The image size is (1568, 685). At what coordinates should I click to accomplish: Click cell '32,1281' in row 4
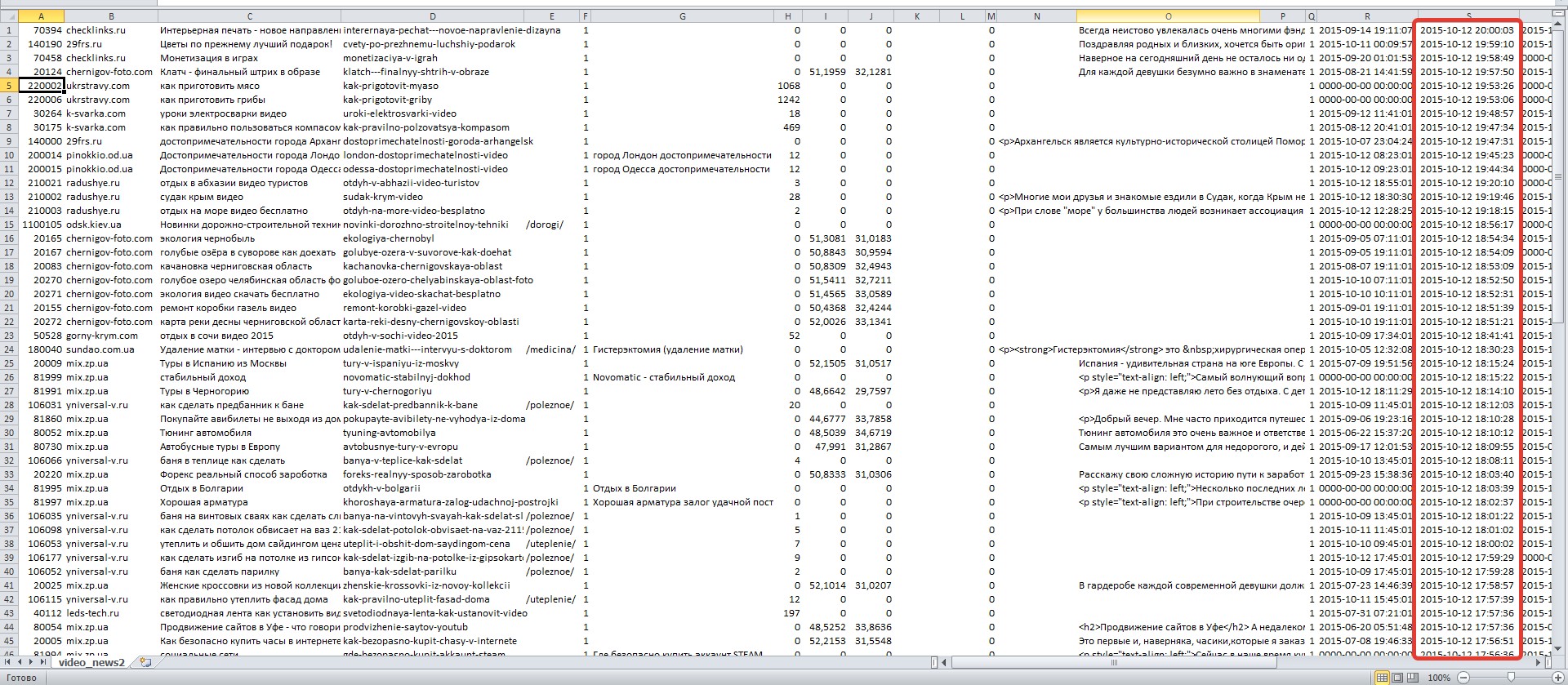(x=871, y=72)
